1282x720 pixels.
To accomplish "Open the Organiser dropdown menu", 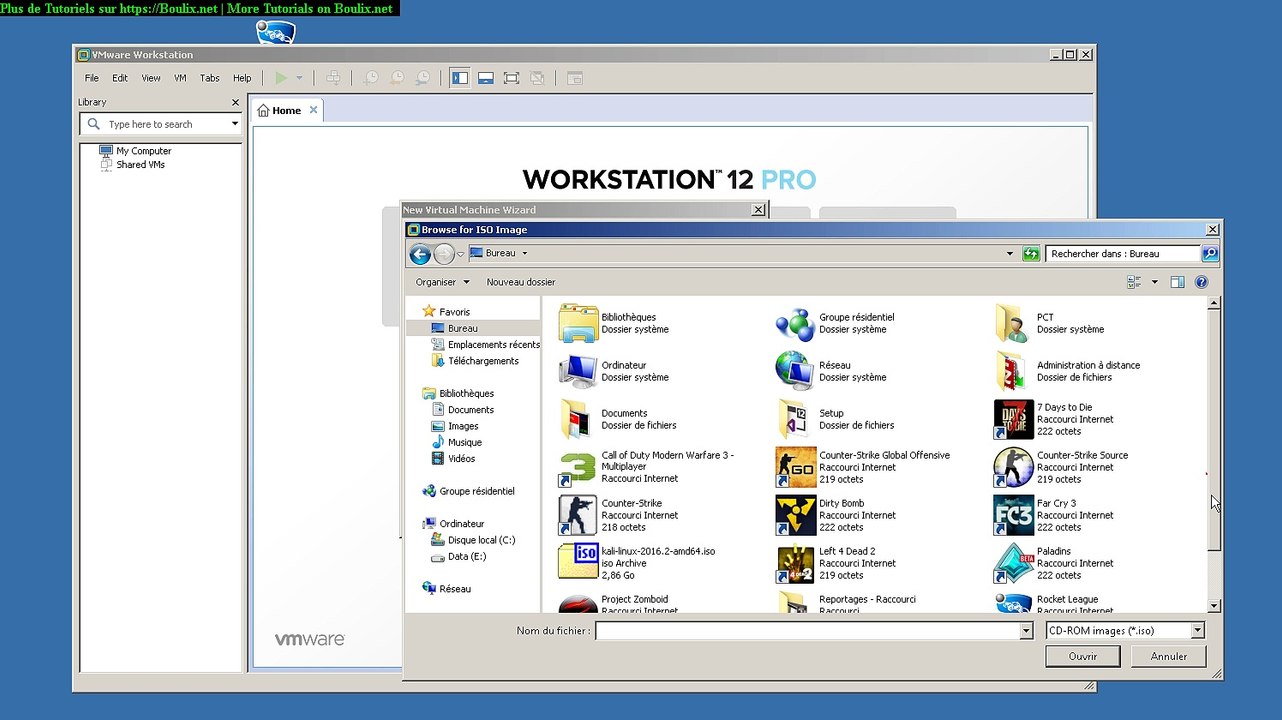I will click(x=443, y=282).
